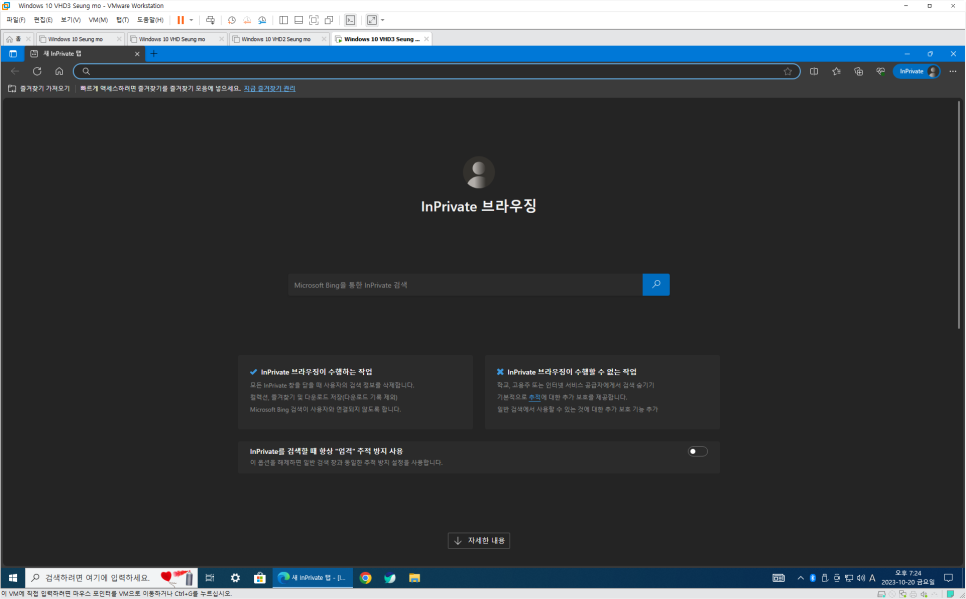Open a new Edge tab with plus button
This screenshot has width=966, height=599.
pyautogui.click(x=154, y=54)
